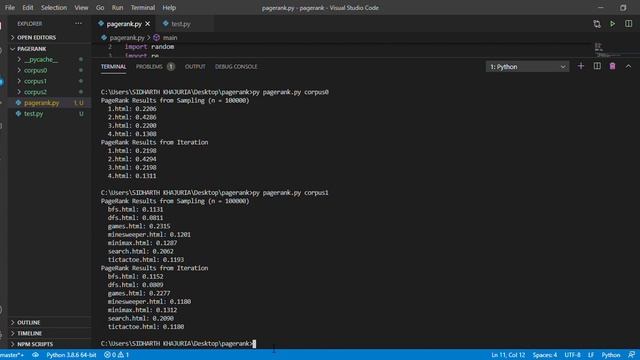Viewport: 640px width, 360px height.
Task: Open the Edit menu
Action: 27,8
